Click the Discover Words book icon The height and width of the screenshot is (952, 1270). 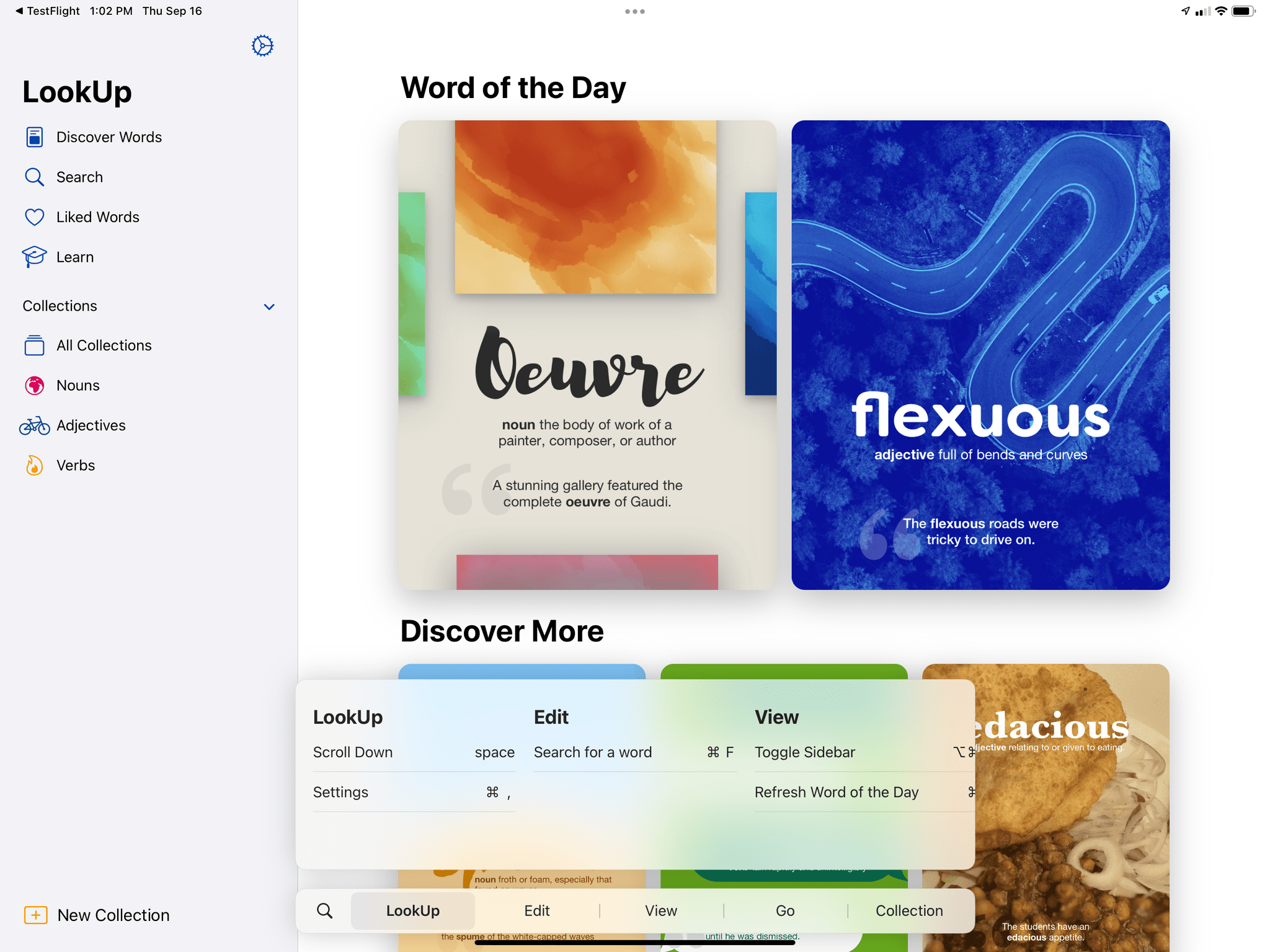(35, 137)
